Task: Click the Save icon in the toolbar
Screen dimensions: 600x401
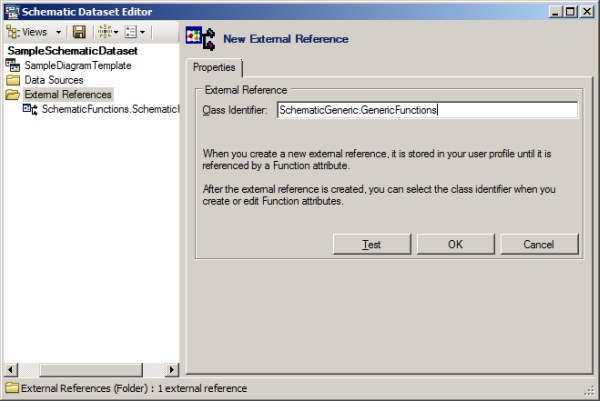Action: [x=79, y=32]
